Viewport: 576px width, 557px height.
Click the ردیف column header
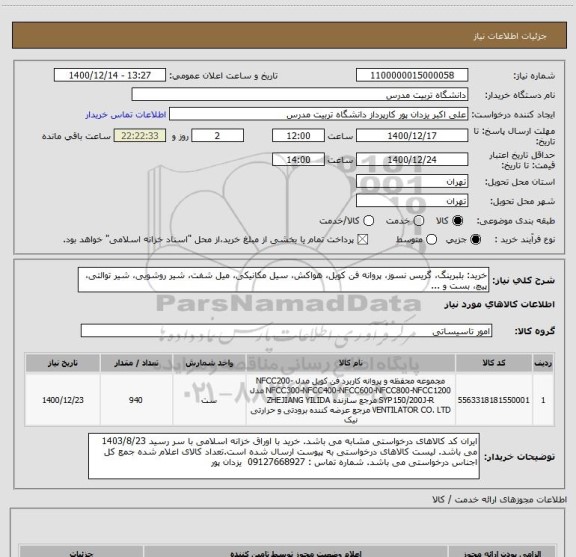point(543,363)
